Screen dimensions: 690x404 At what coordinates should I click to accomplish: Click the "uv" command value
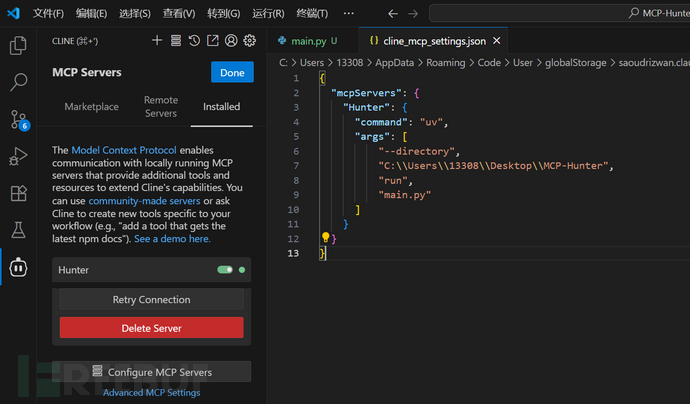431,122
